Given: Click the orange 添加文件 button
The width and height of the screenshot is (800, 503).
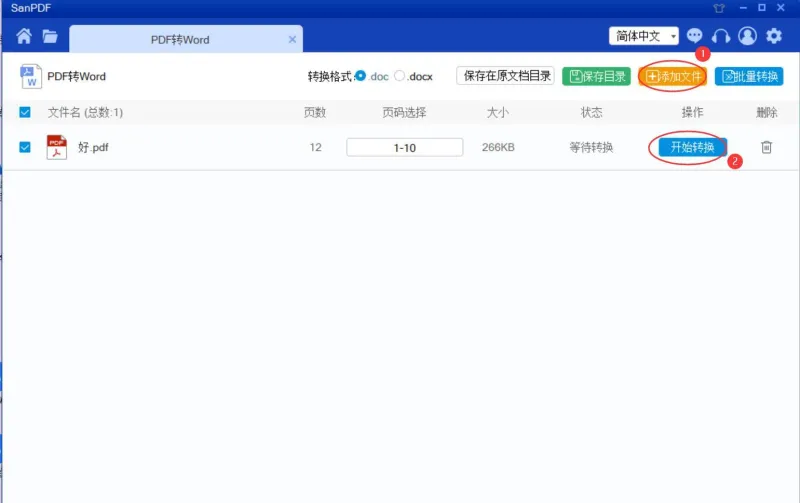Looking at the screenshot, I should click(672, 77).
